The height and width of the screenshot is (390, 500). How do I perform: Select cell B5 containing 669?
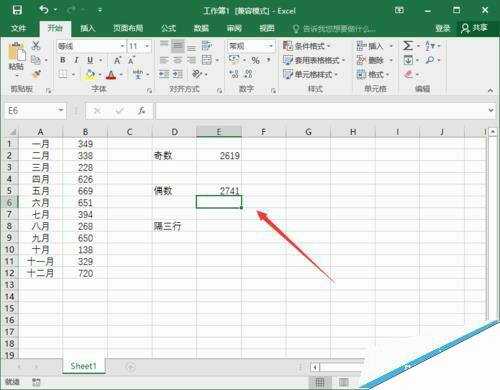[x=85, y=191]
